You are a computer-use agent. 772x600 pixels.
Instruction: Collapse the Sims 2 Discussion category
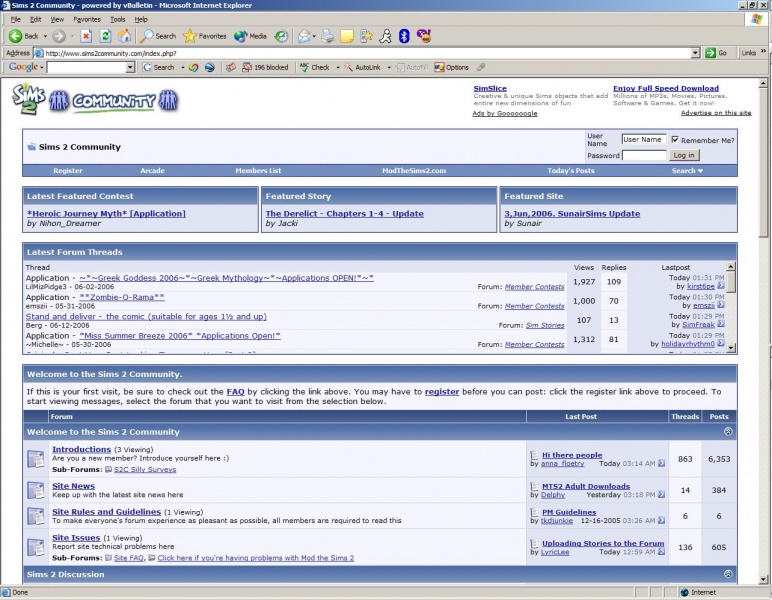tap(728, 574)
